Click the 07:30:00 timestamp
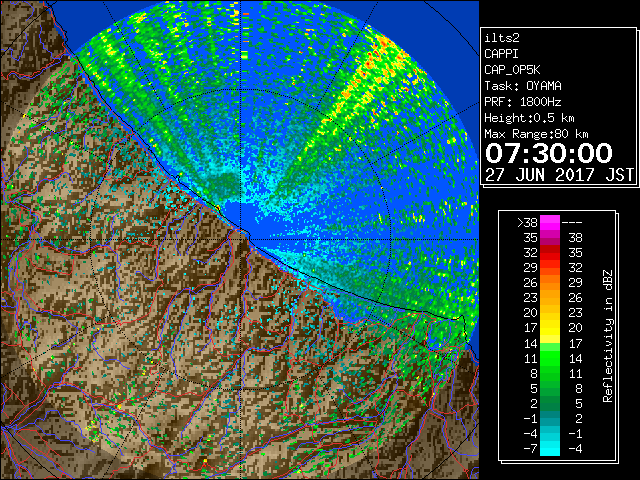The width and height of the screenshot is (640, 480). click(x=549, y=153)
